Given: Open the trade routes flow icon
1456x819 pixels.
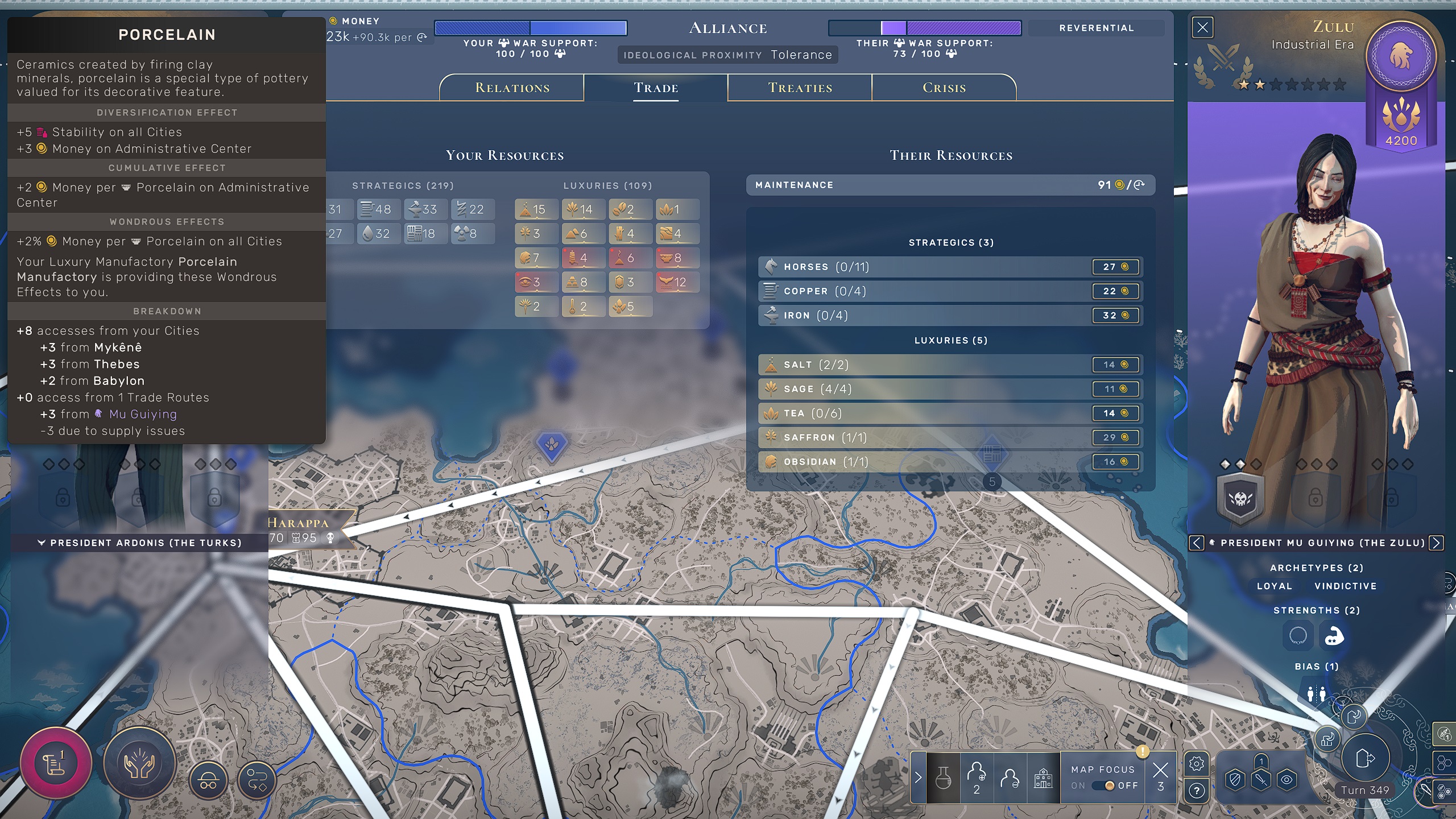Looking at the screenshot, I should [x=257, y=780].
